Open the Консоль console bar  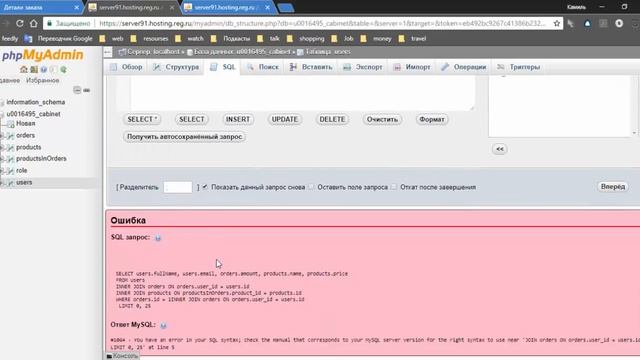[x=122, y=356]
